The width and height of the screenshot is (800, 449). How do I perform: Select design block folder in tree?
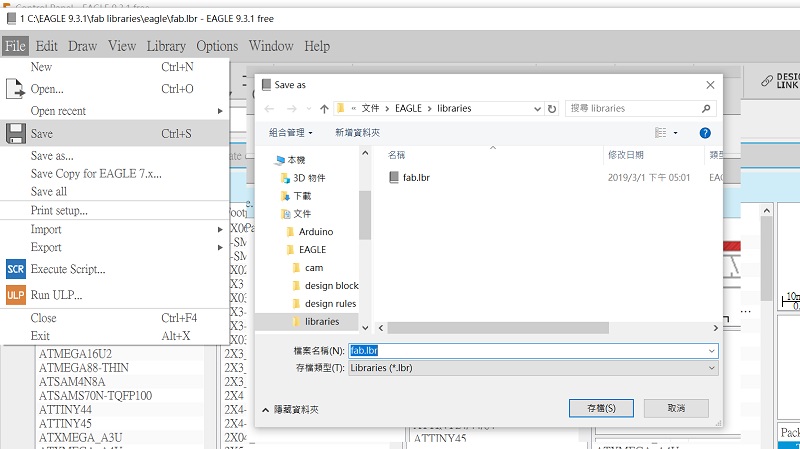(332, 286)
